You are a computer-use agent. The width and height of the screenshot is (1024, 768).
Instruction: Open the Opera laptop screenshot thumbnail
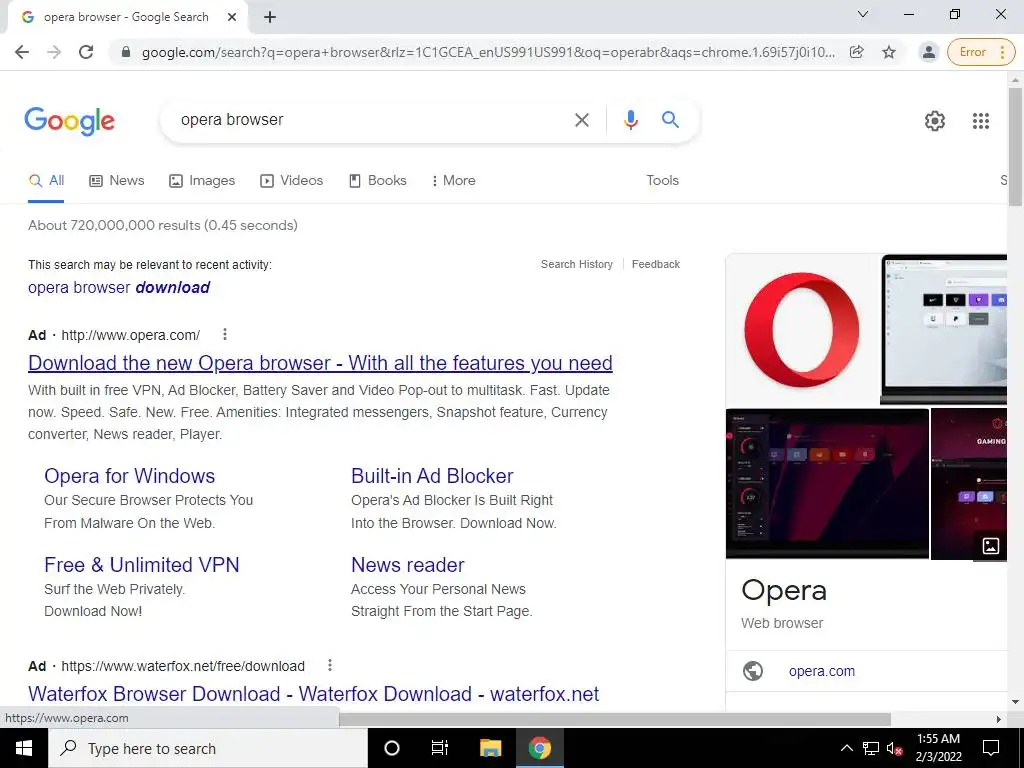[944, 330]
